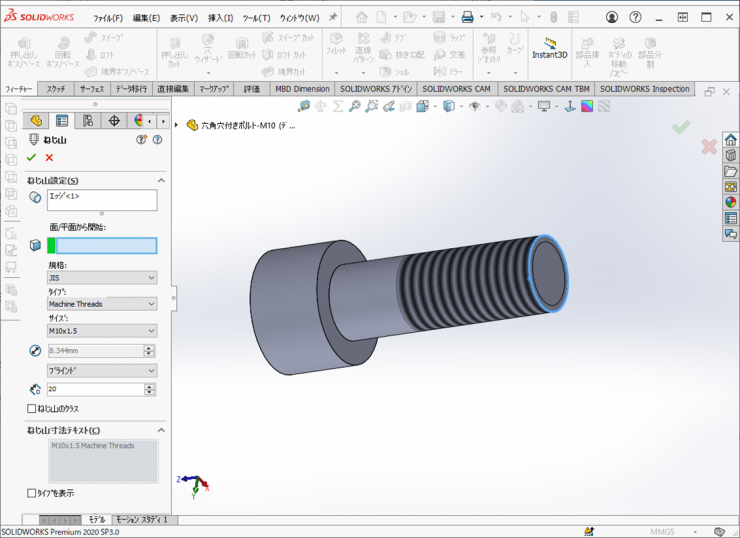Screen dimensions: 740x538
Task: Enable the ねじ山のクラス checkbox
Action: 32,409
